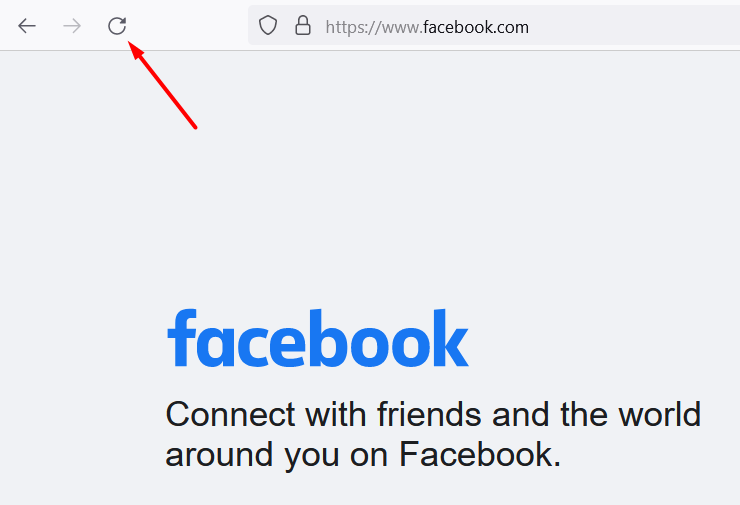Click the 'around you on Facebook.' line

[363, 454]
